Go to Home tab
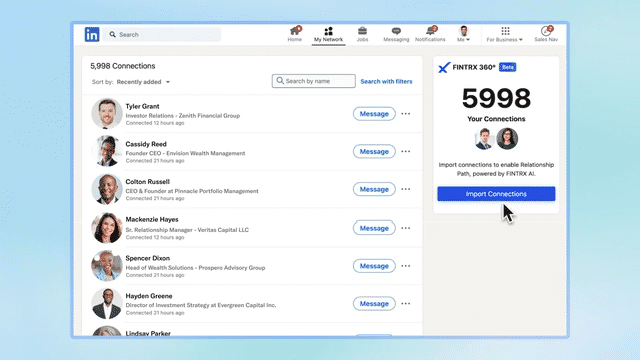Viewport: 640px width, 360px height. point(294,34)
